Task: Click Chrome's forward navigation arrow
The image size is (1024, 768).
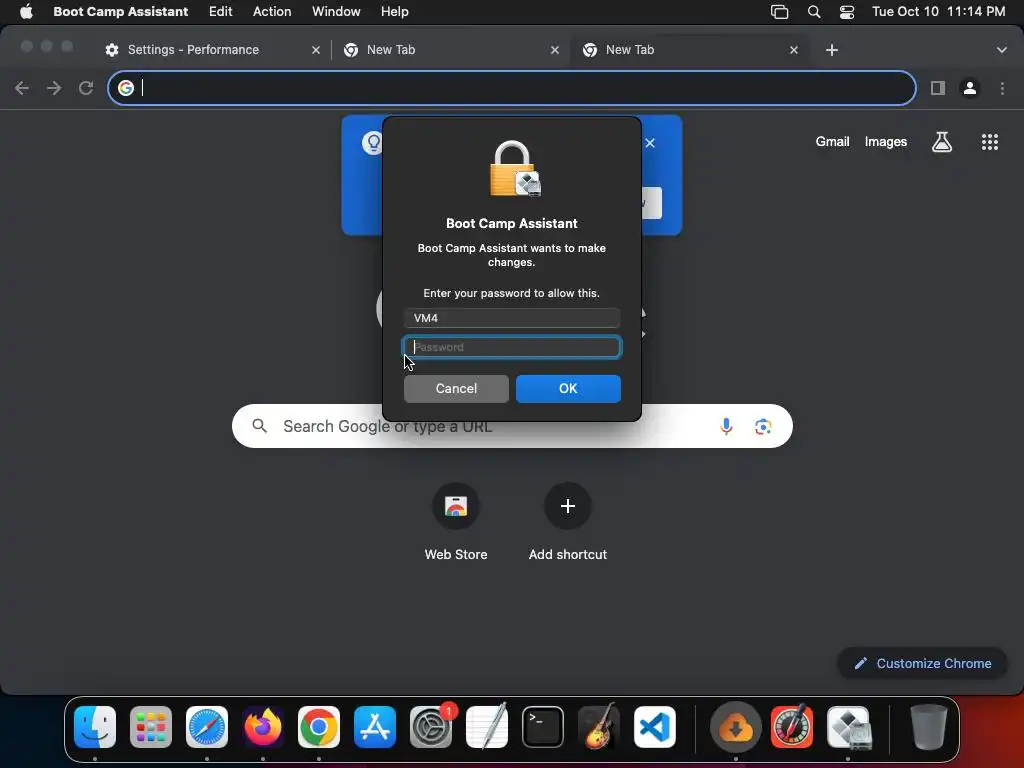Action: [54, 88]
